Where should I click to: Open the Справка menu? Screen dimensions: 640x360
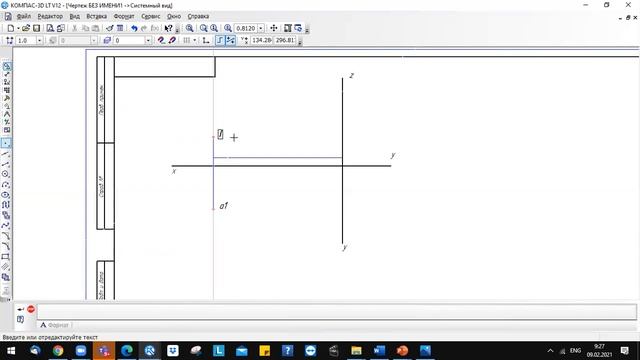(198, 16)
